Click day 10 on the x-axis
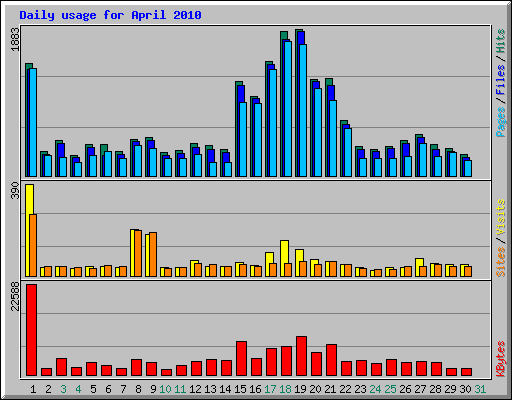The height and width of the screenshot is (400, 512). click(x=165, y=389)
